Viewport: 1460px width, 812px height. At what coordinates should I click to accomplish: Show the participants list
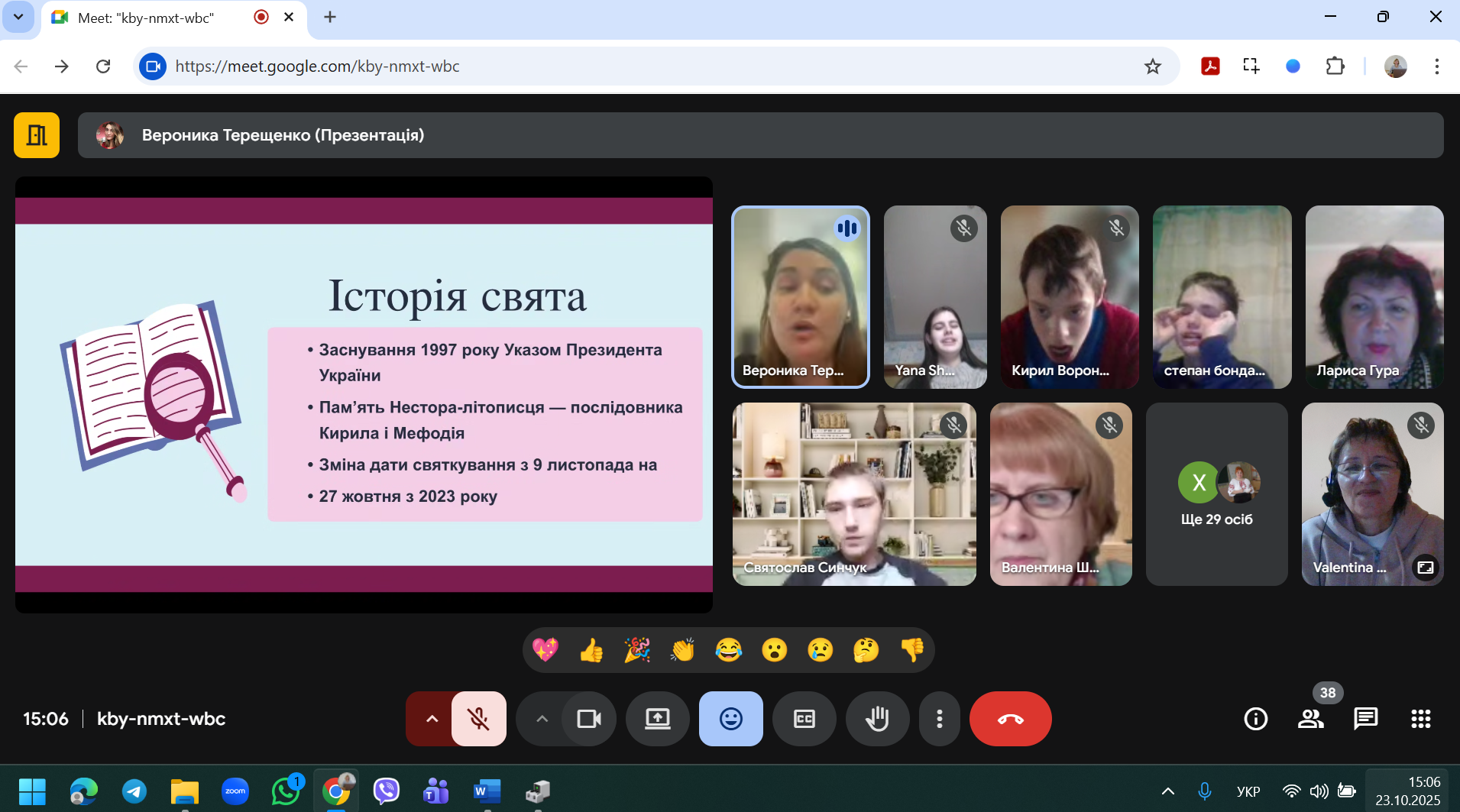[x=1311, y=719]
